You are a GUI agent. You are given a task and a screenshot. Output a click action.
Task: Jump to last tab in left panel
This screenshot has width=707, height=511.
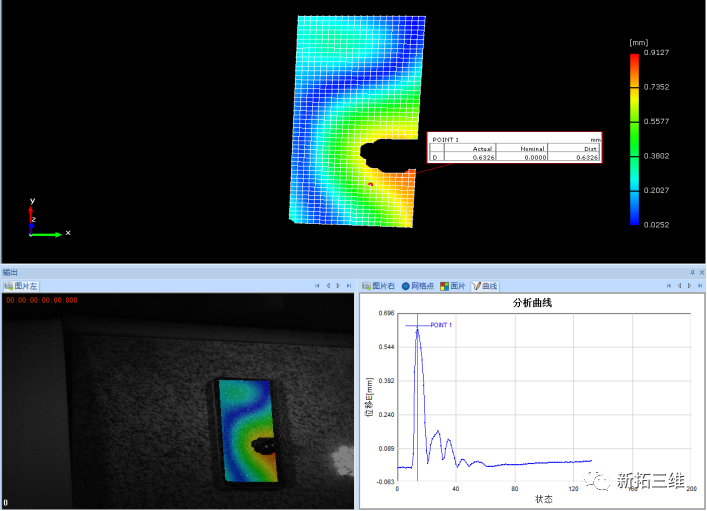(x=349, y=285)
